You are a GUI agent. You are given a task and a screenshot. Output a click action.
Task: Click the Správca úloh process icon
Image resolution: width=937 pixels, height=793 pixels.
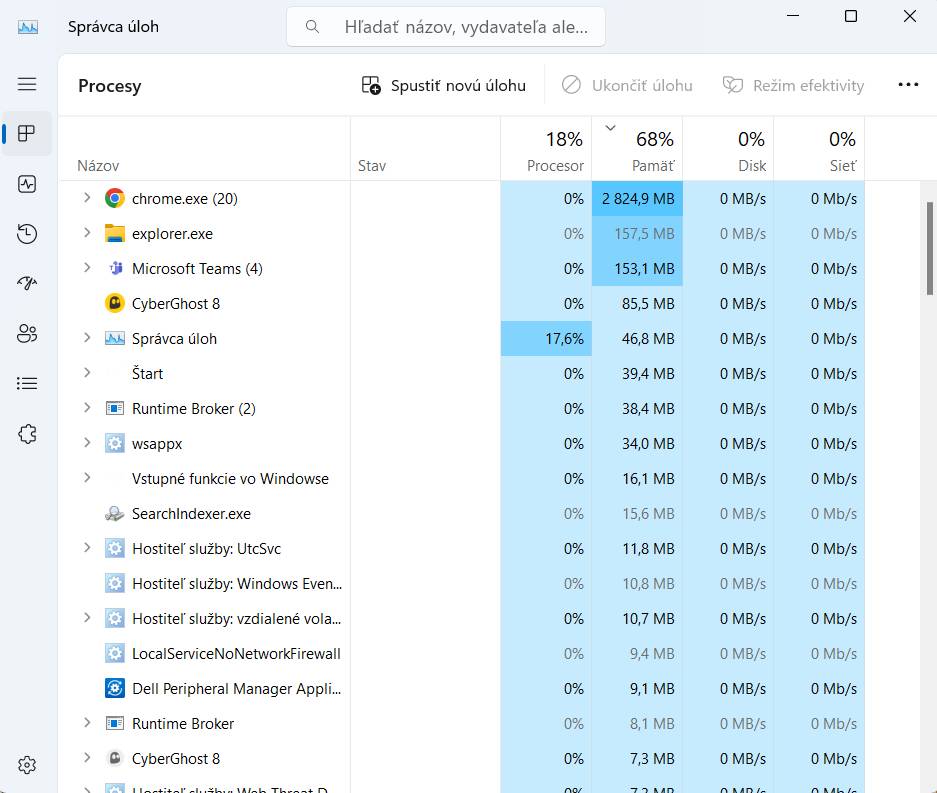point(115,339)
